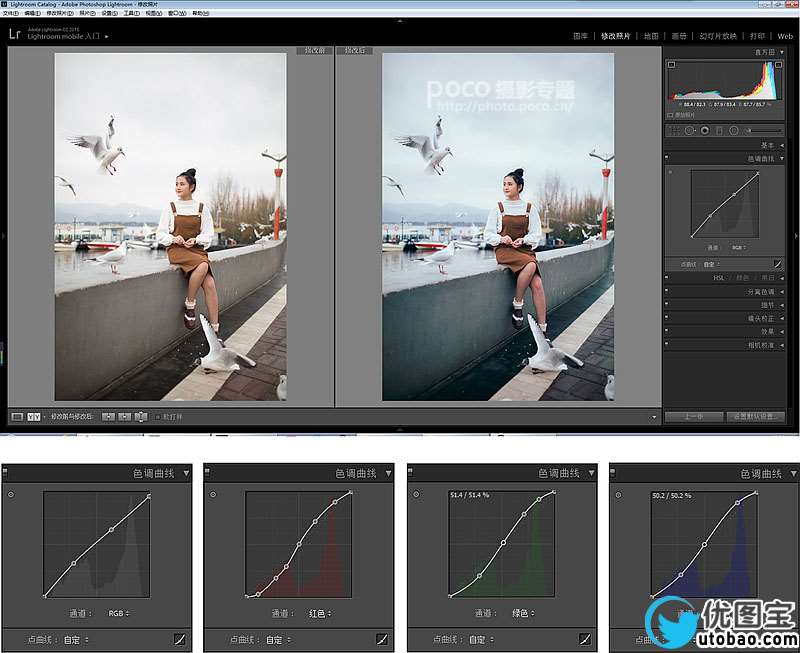This screenshot has height=653, width=800.
Task: Expand the 分离色调 panel
Action: 782,292
